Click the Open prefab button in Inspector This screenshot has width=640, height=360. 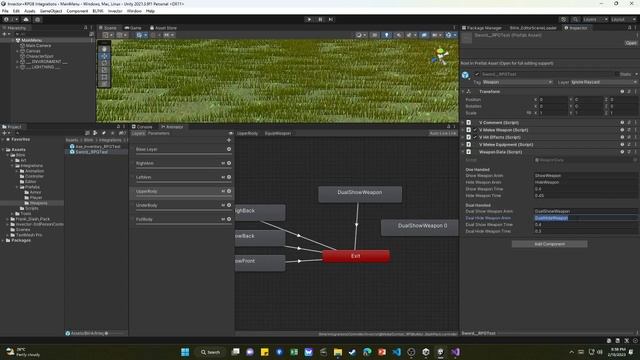pos(631,43)
